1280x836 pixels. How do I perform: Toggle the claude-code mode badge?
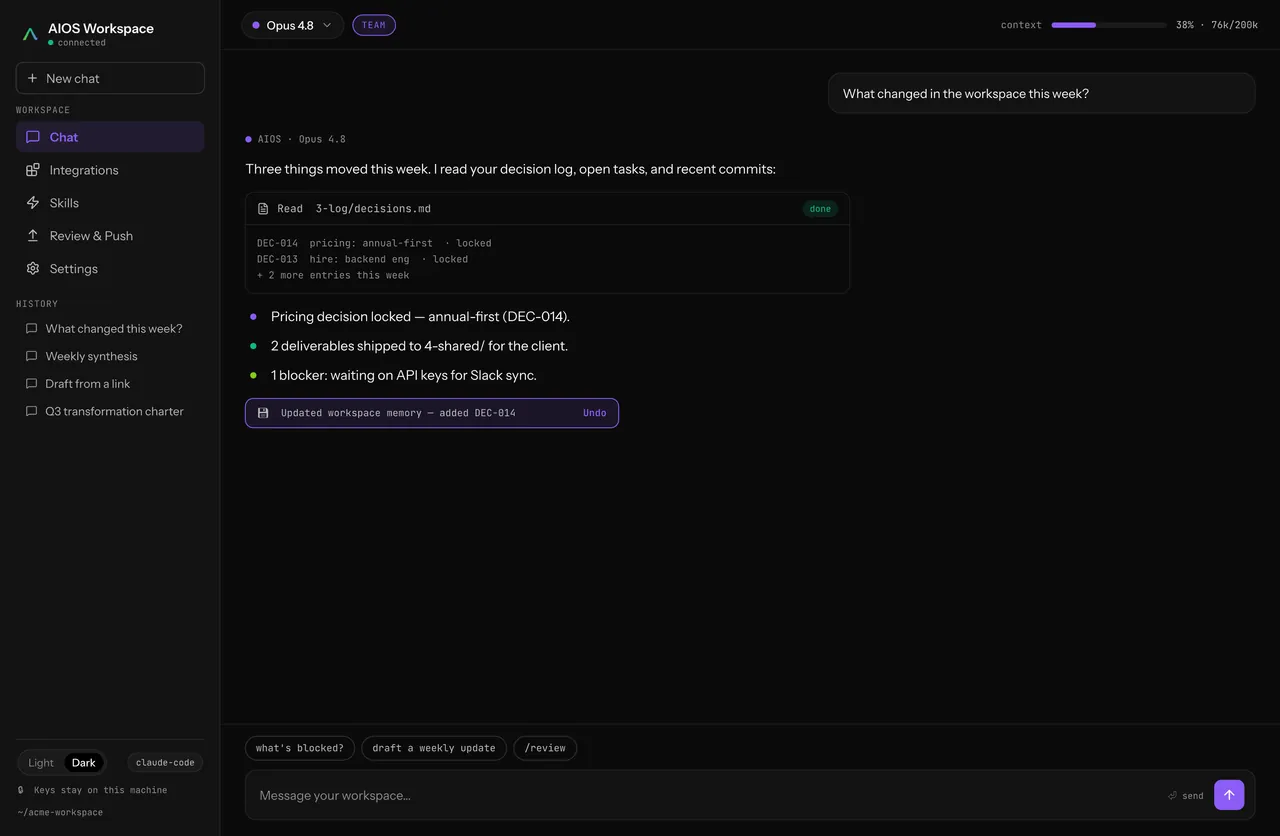165,763
